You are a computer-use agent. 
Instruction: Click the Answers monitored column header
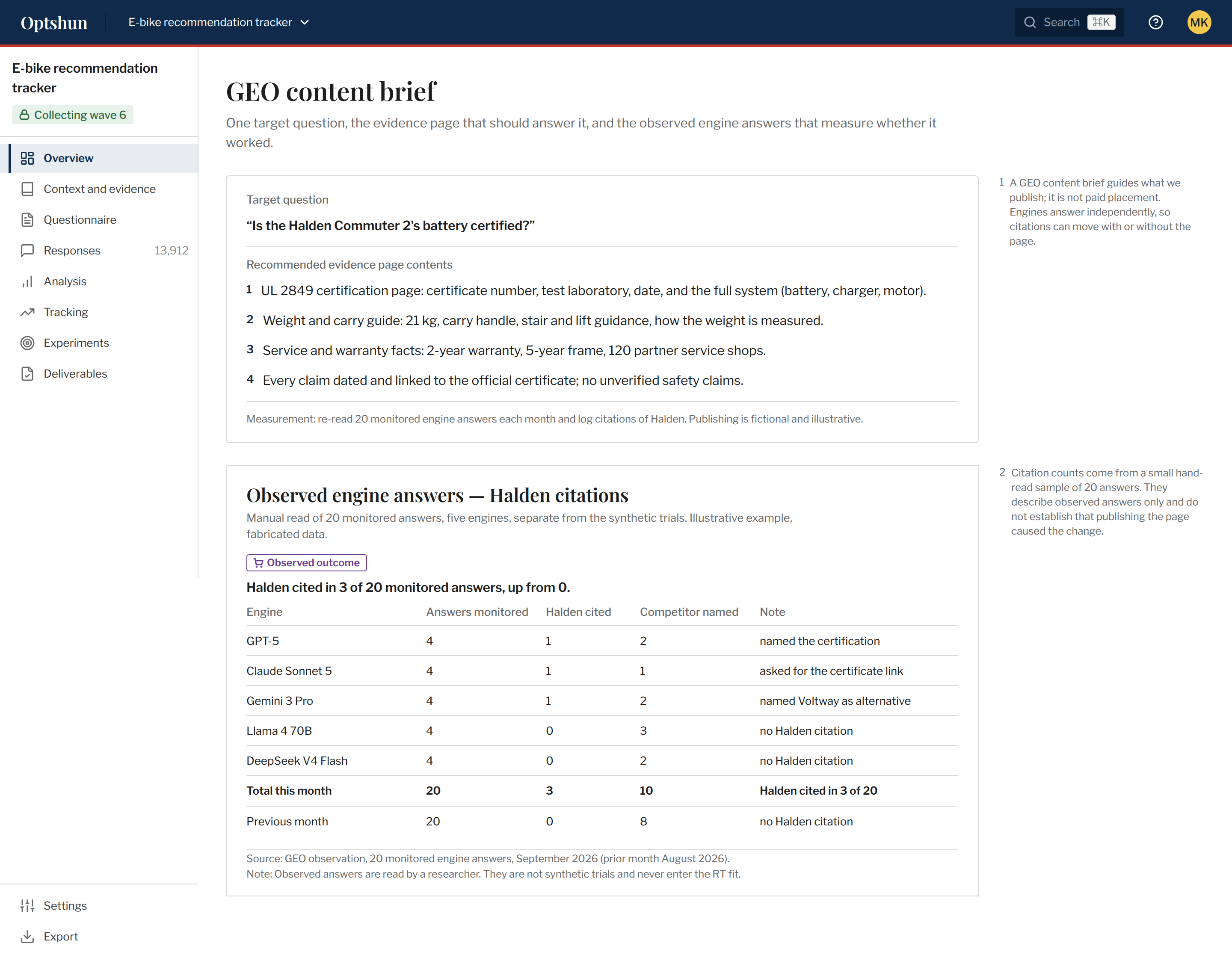coord(477,612)
